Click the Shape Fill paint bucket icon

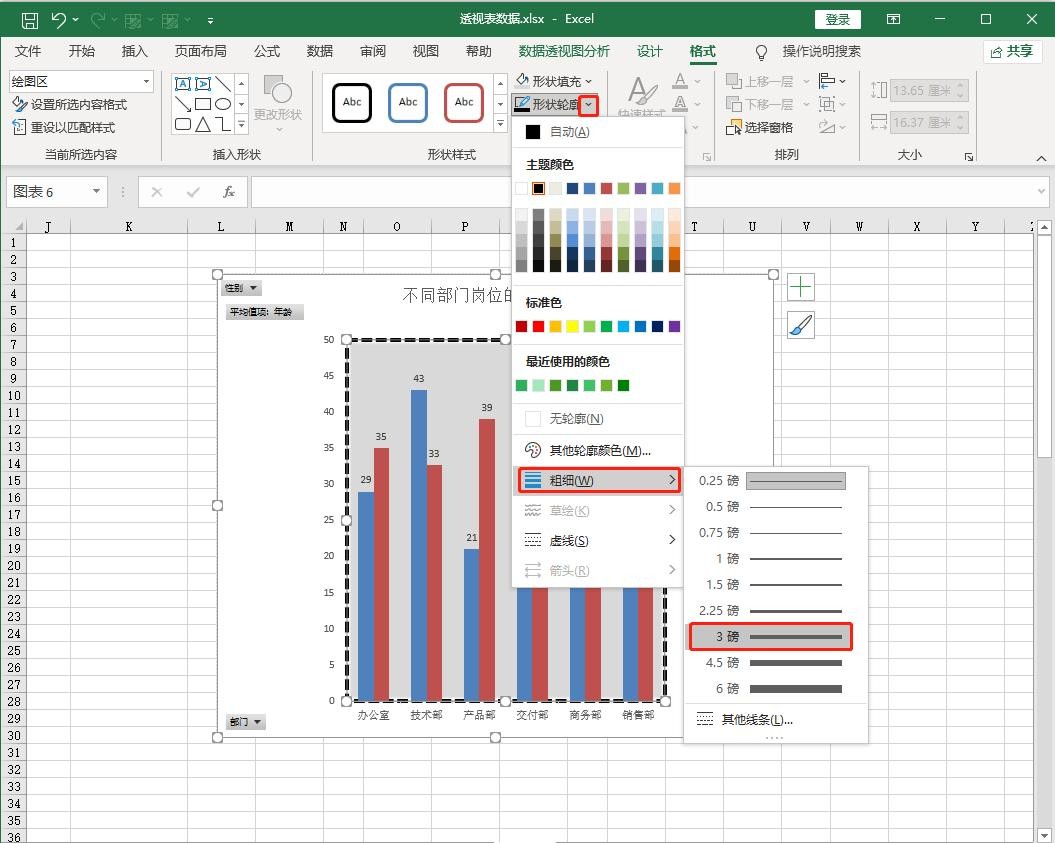523,81
